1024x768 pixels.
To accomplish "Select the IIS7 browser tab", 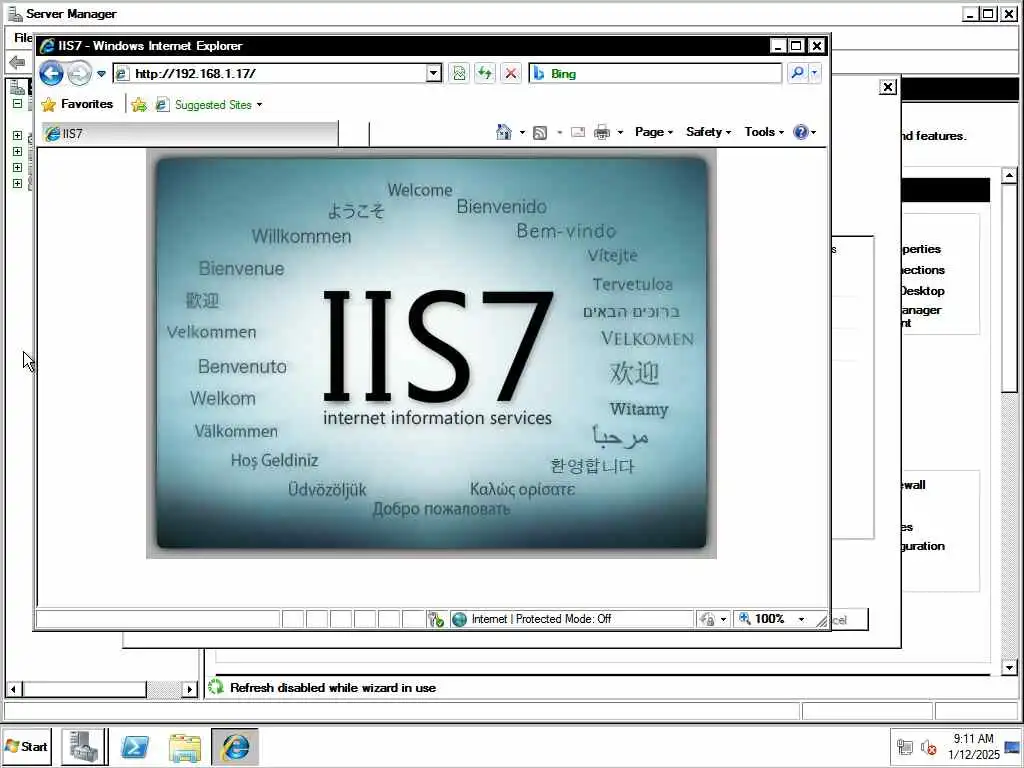I will tap(190, 134).
